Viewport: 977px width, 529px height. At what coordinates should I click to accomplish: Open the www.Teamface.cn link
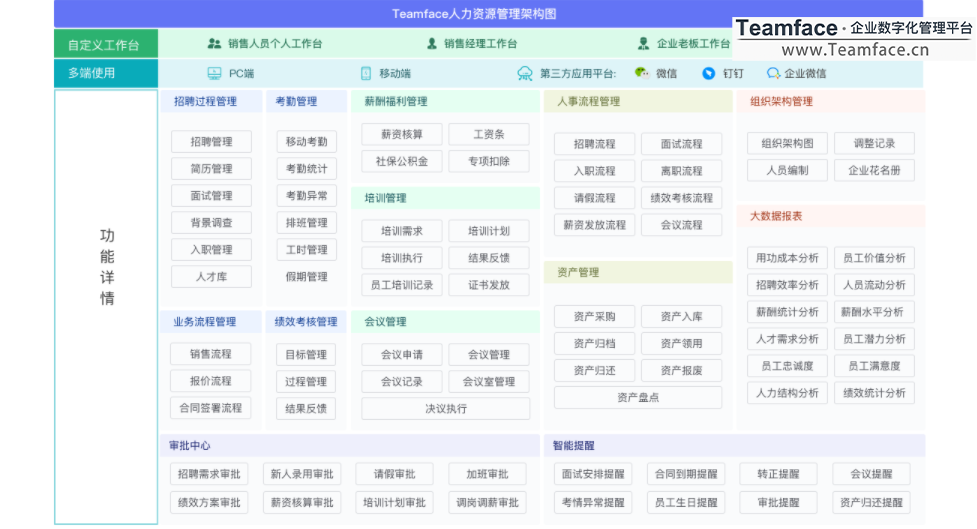point(854,50)
